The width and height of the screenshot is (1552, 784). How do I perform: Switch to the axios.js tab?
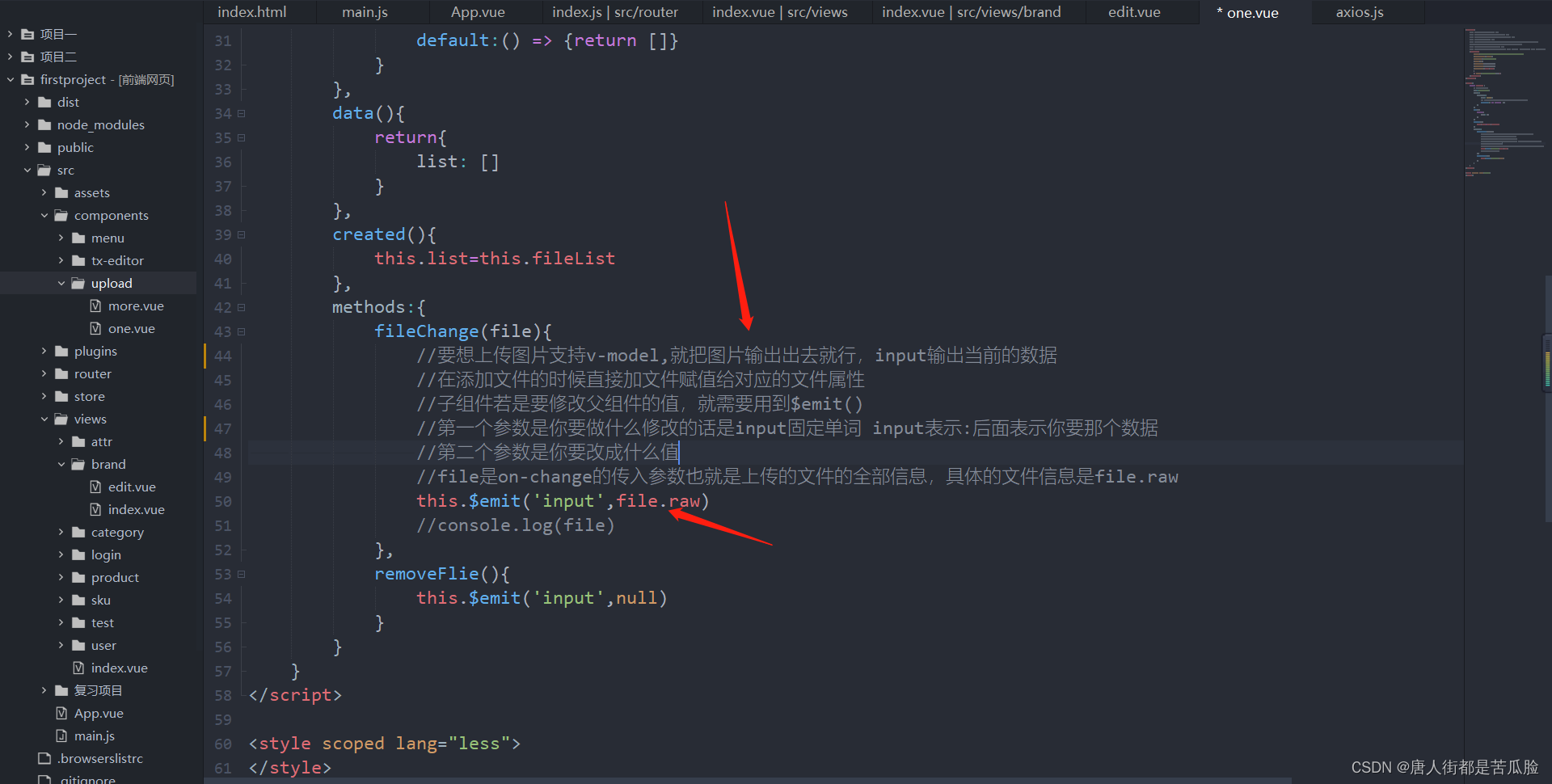[x=1360, y=12]
